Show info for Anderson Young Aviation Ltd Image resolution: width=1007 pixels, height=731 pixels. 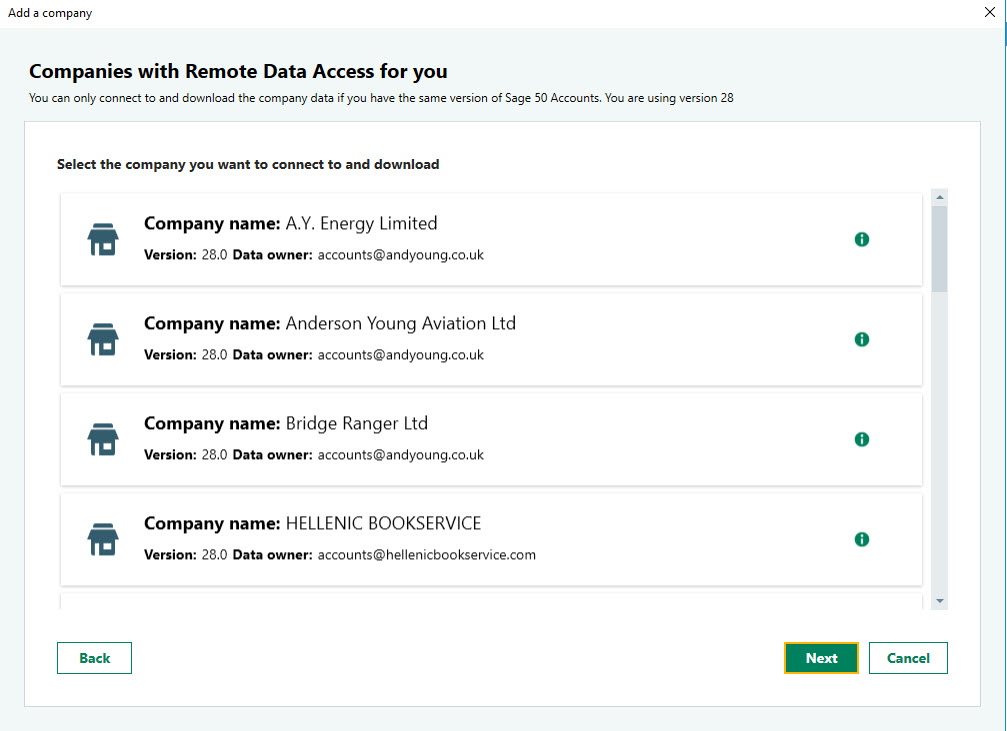click(x=861, y=339)
